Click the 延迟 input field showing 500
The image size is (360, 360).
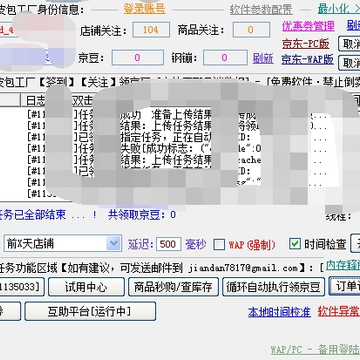tap(168, 244)
